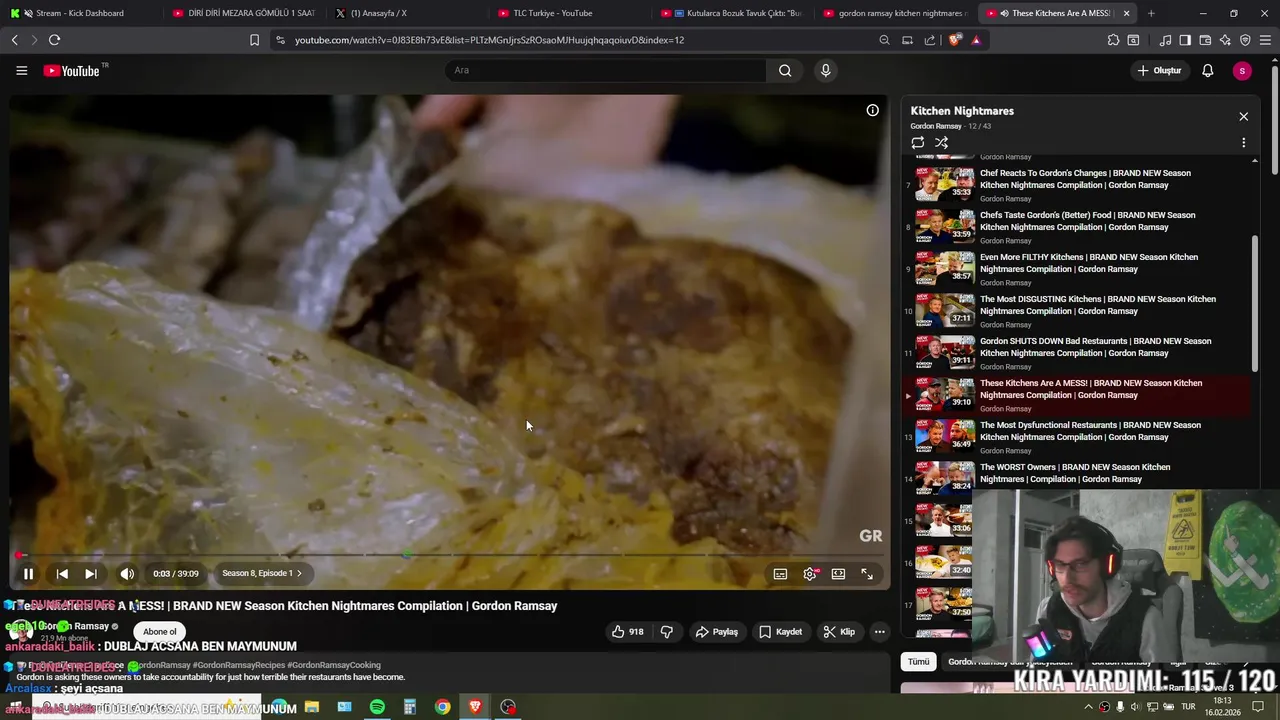Close the Kitchen Nightmares playlist panel

pyautogui.click(x=1243, y=117)
